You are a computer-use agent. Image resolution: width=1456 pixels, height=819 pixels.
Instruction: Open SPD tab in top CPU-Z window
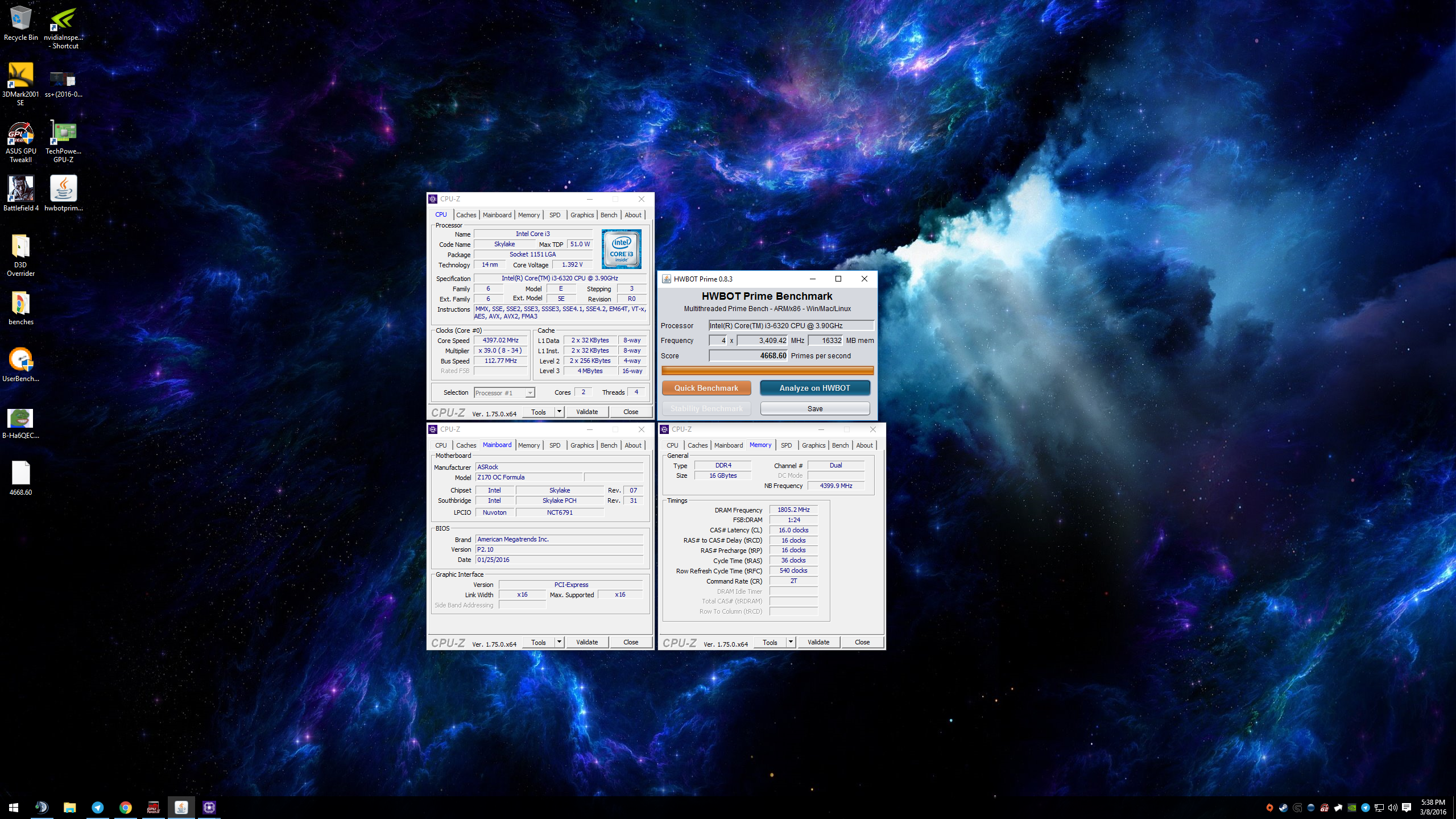(555, 215)
